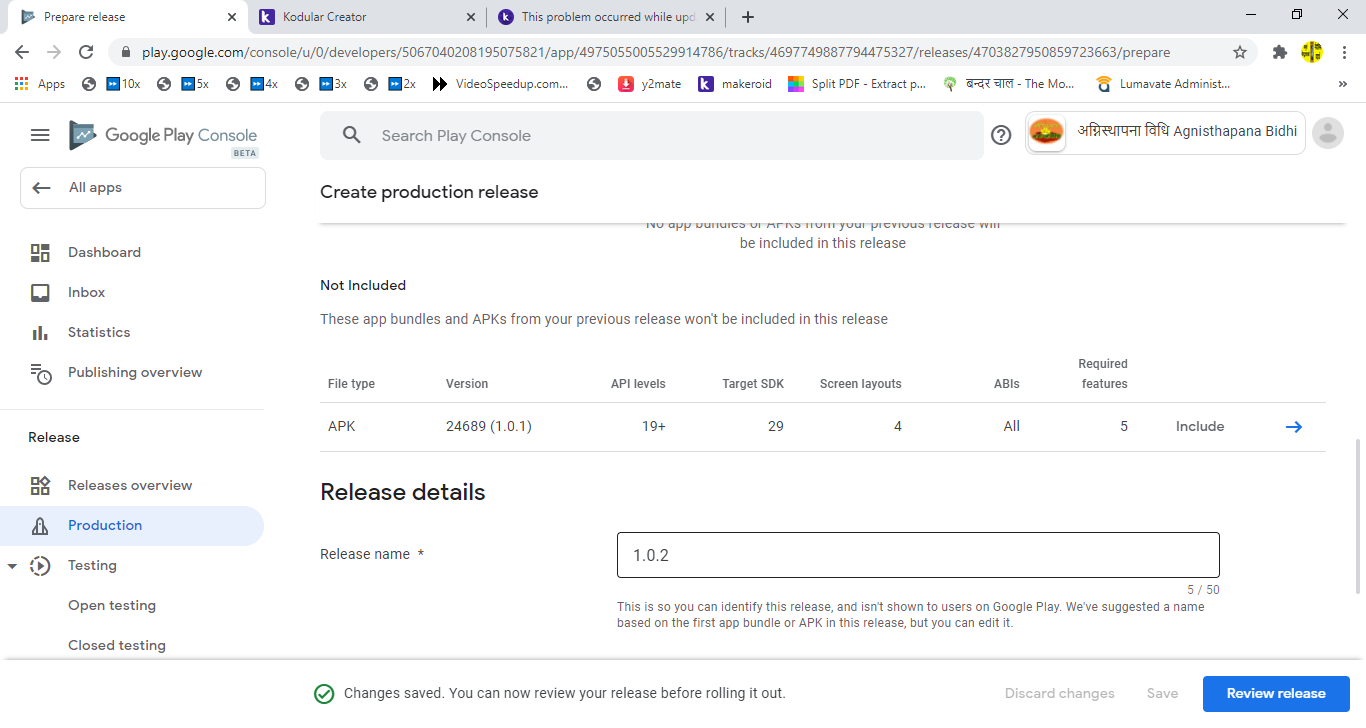The width and height of the screenshot is (1366, 728).
Task: Open the Chrome extensions puzzle icon
Action: (1279, 52)
